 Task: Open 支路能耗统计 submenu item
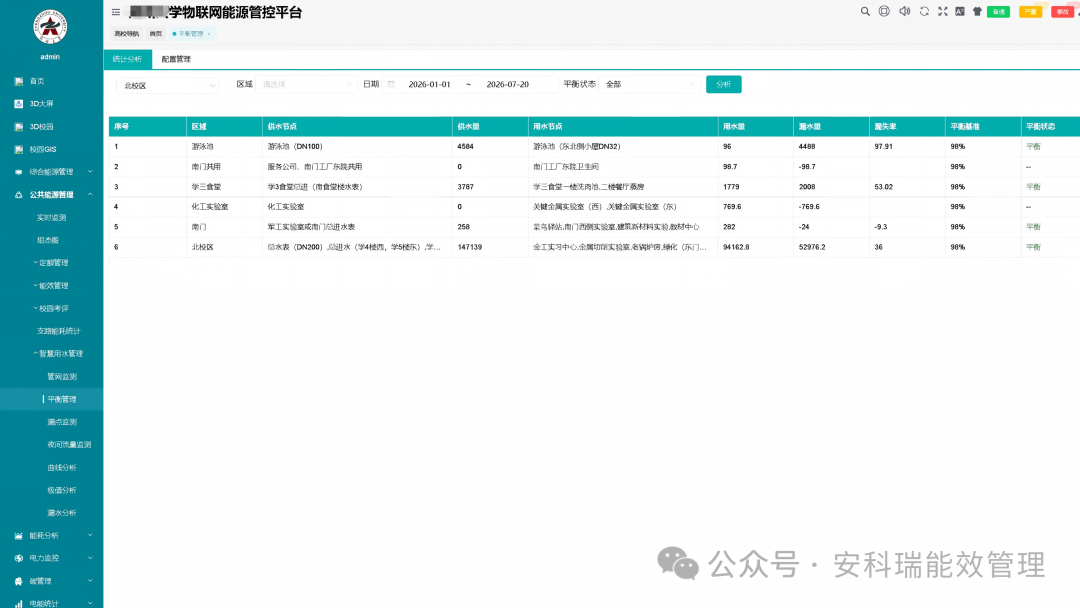pyautogui.click(x=59, y=331)
